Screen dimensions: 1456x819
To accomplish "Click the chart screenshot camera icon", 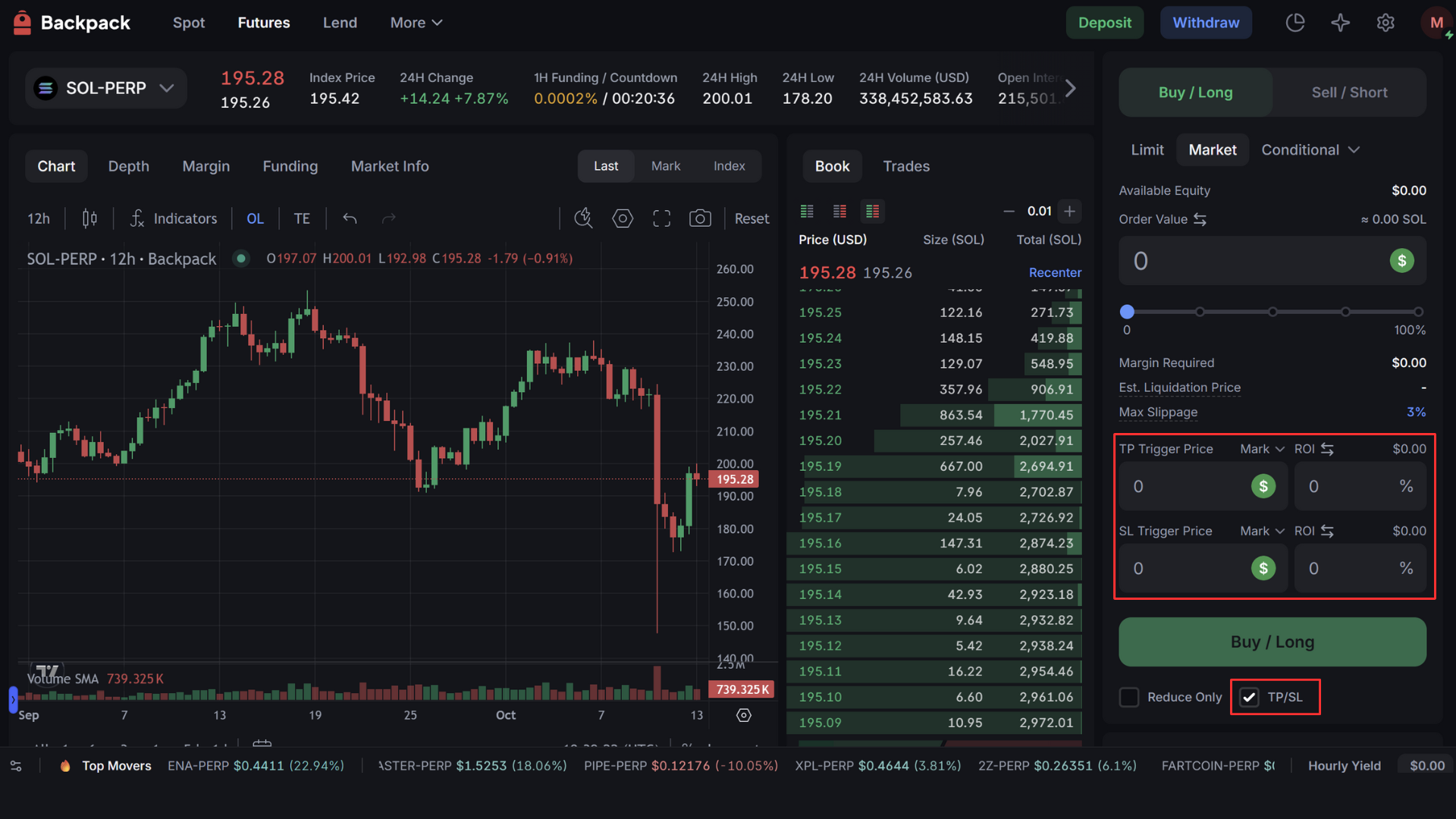I will coord(699,218).
